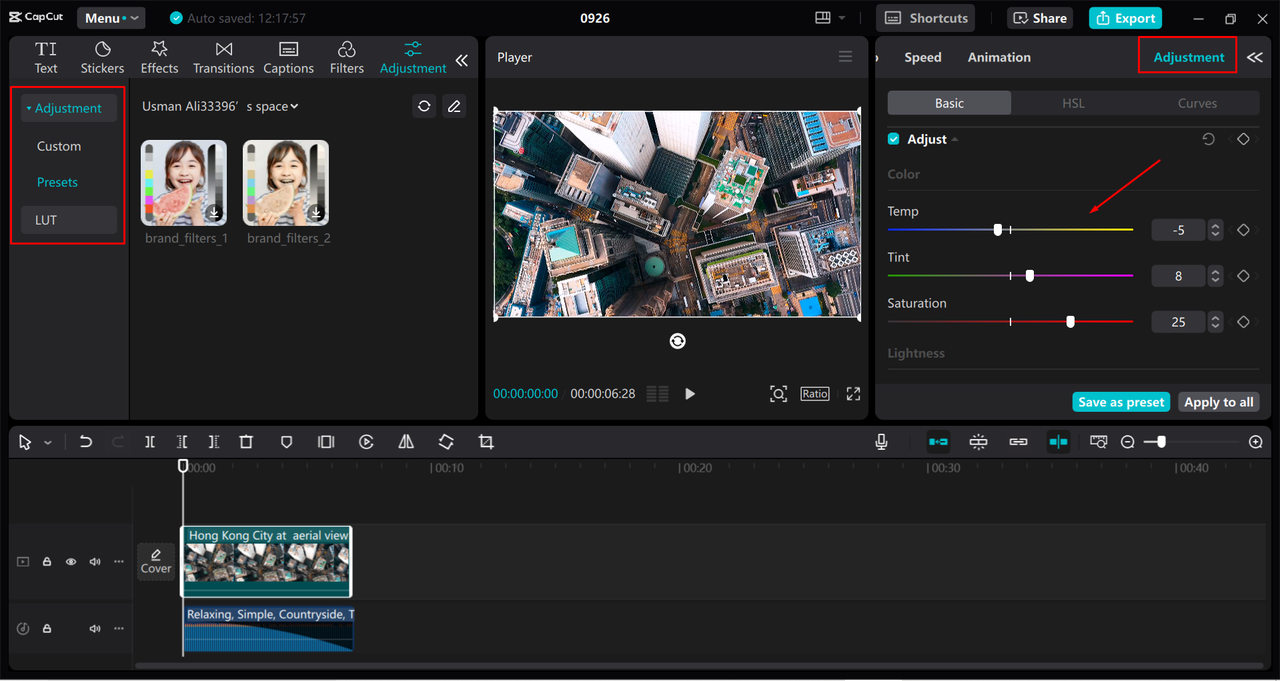Click the refresh icon in the presets panel

[x=424, y=106]
